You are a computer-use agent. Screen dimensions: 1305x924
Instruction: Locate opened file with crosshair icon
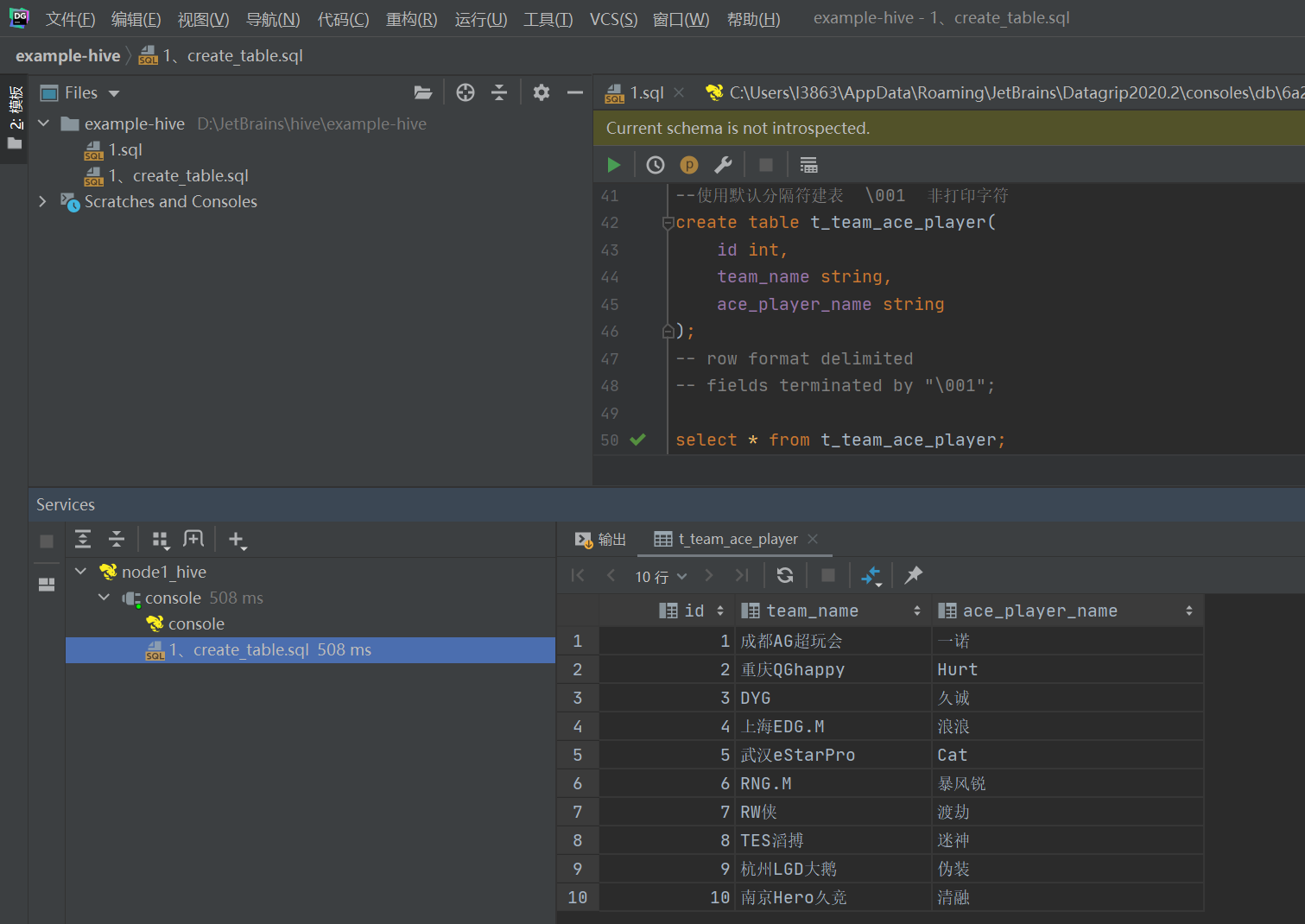click(466, 92)
